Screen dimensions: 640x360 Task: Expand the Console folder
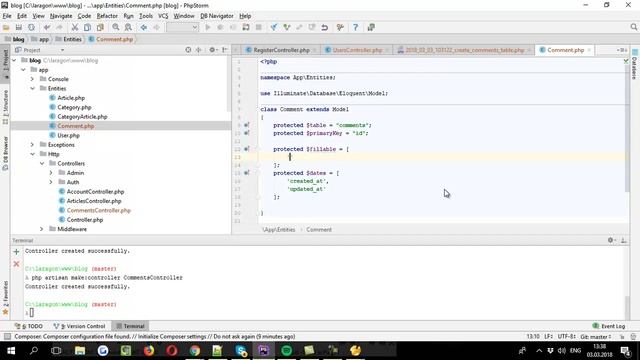click(33, 79)
